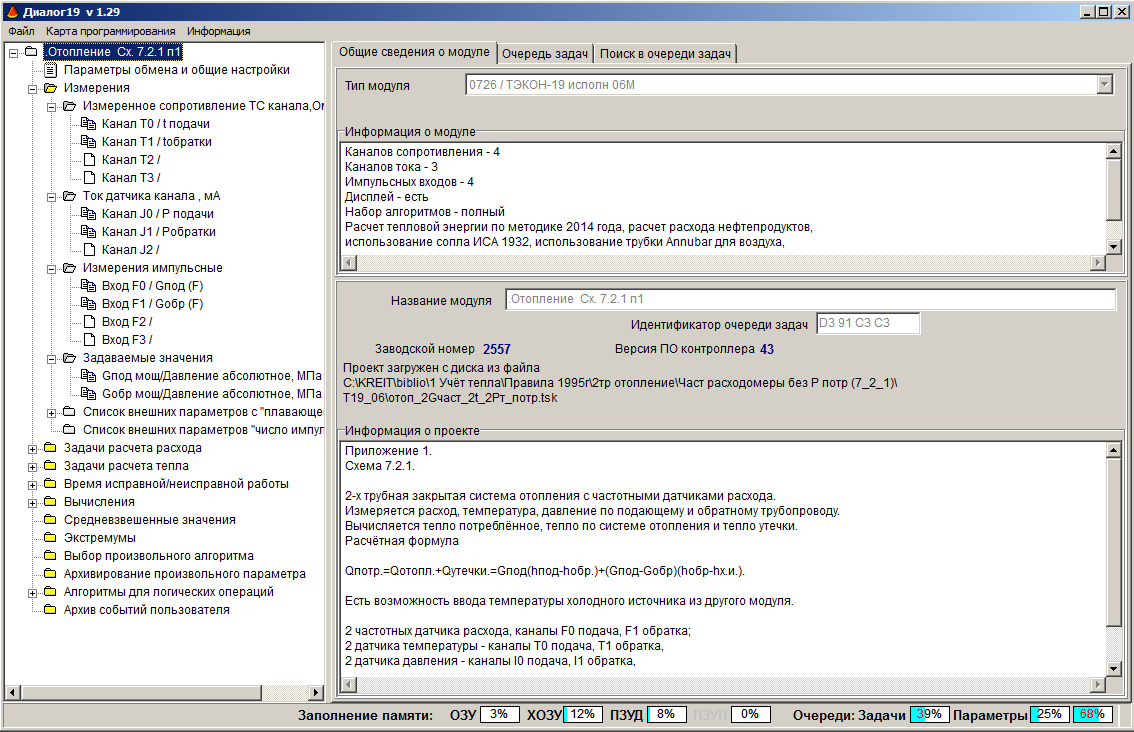Screen dimensions: 1134x732
Task: Click the scroll-down arrow in Информация о проекте
Action: pos(1111,668)
